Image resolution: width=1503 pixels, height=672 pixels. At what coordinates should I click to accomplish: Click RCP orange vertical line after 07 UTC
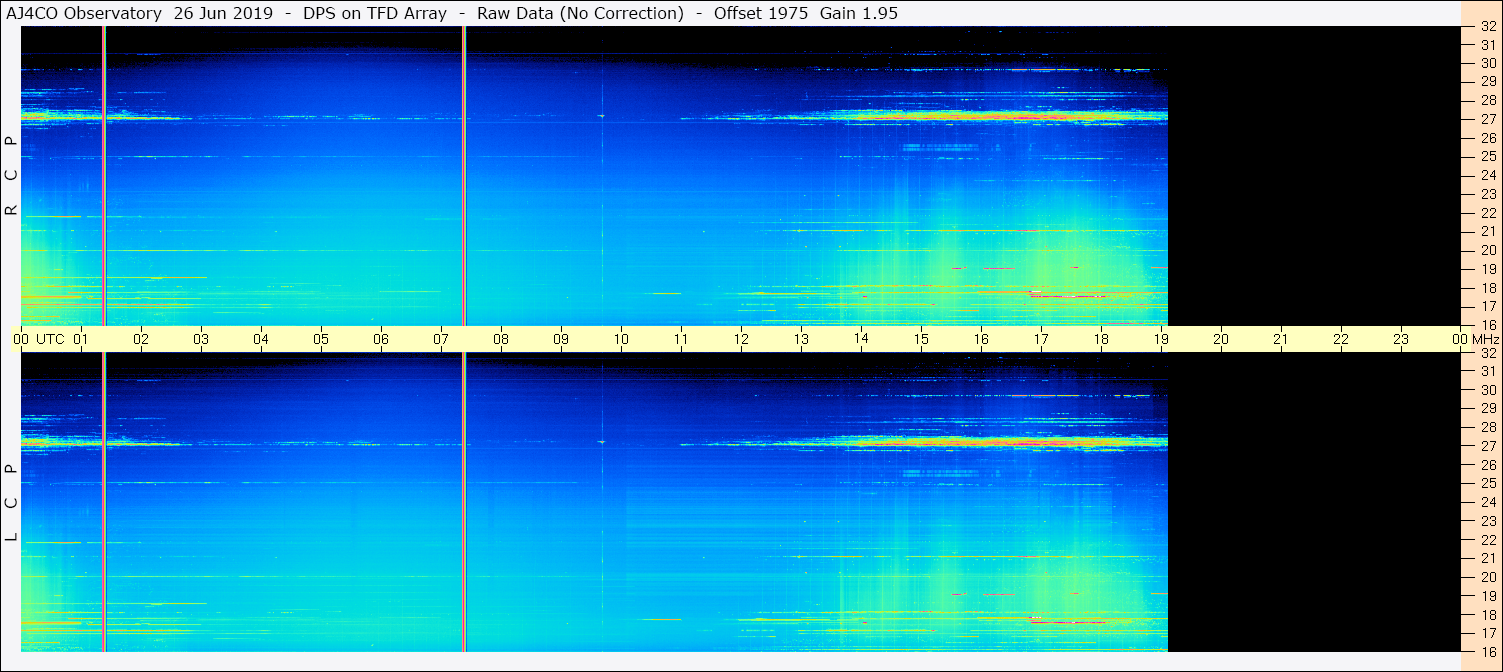pos(464,175)
